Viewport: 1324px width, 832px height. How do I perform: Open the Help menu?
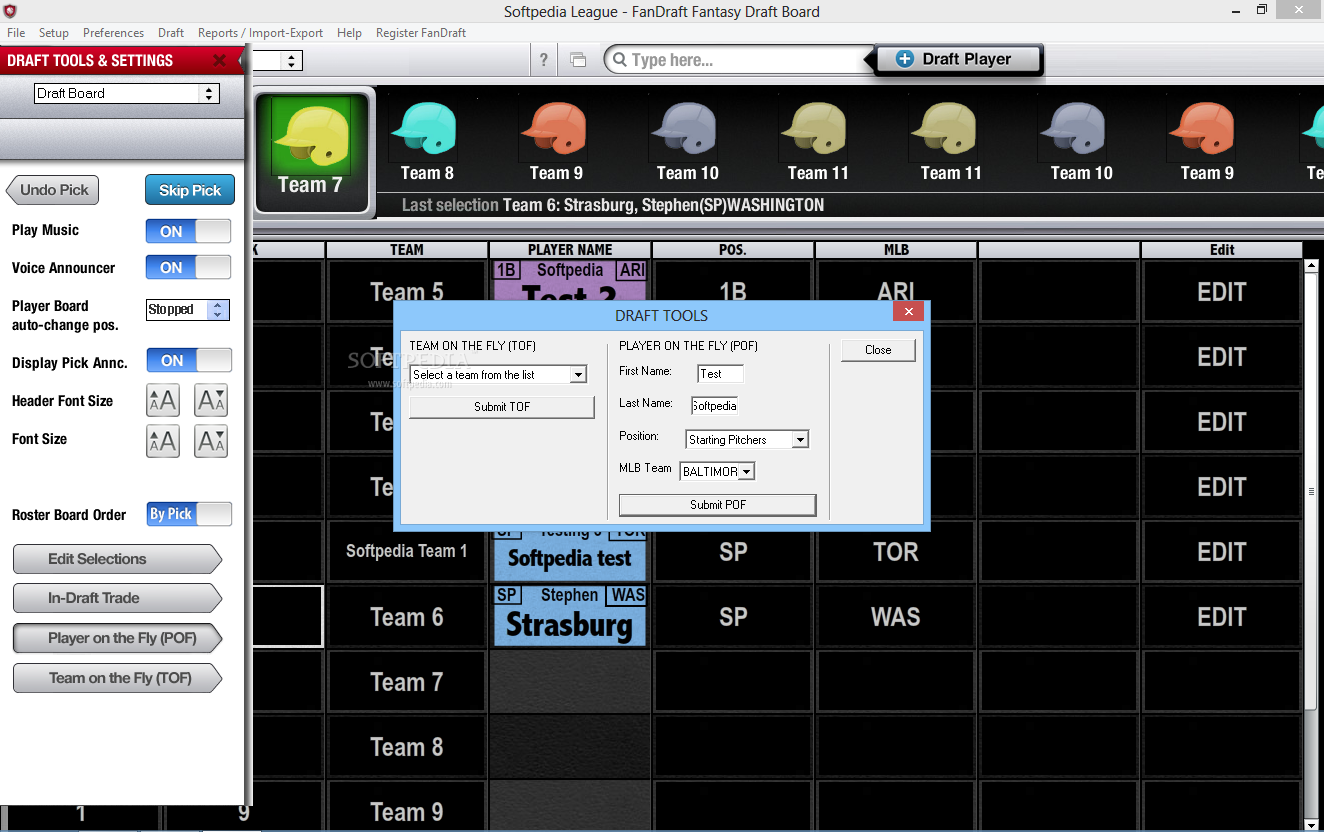(349, 33)
